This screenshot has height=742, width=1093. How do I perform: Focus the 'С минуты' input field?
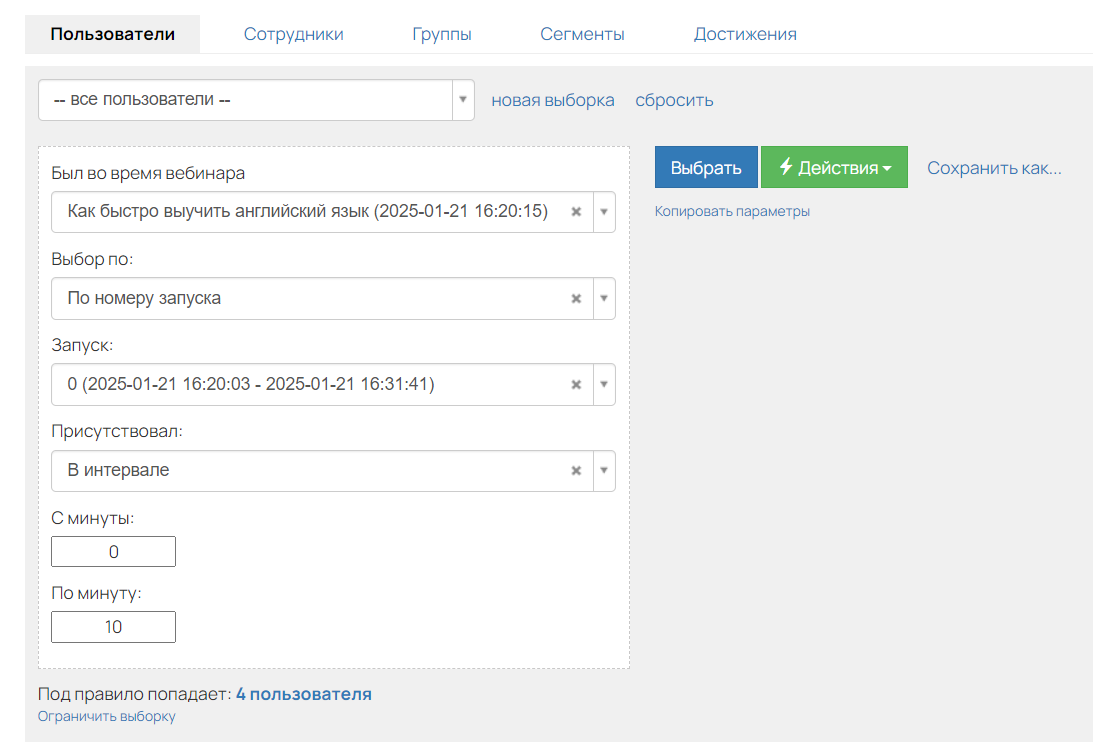coord(114,552)
